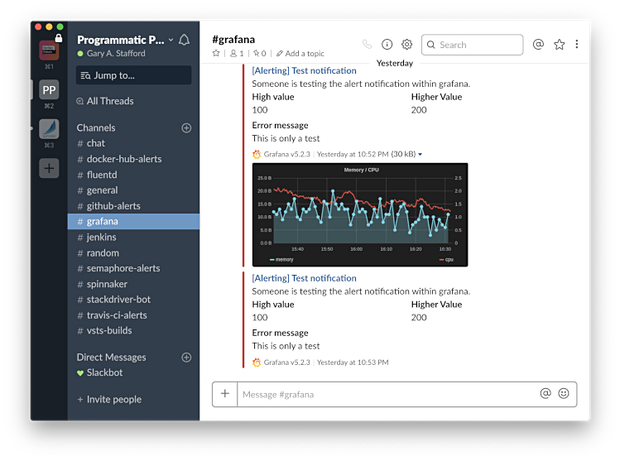Open notification preferences bell icon
Viewport: 620px width, 461px height.
[x=184, y=40]
